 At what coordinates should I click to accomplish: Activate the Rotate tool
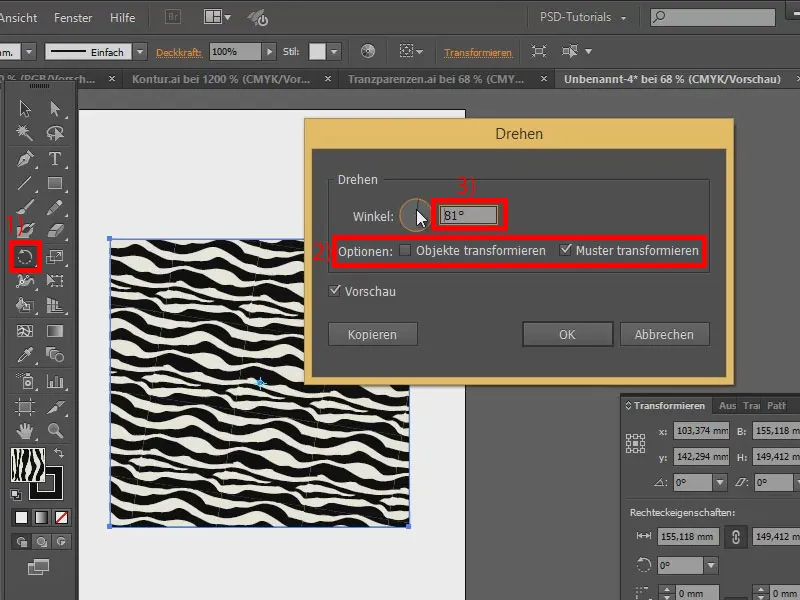[x=25, y=256]
